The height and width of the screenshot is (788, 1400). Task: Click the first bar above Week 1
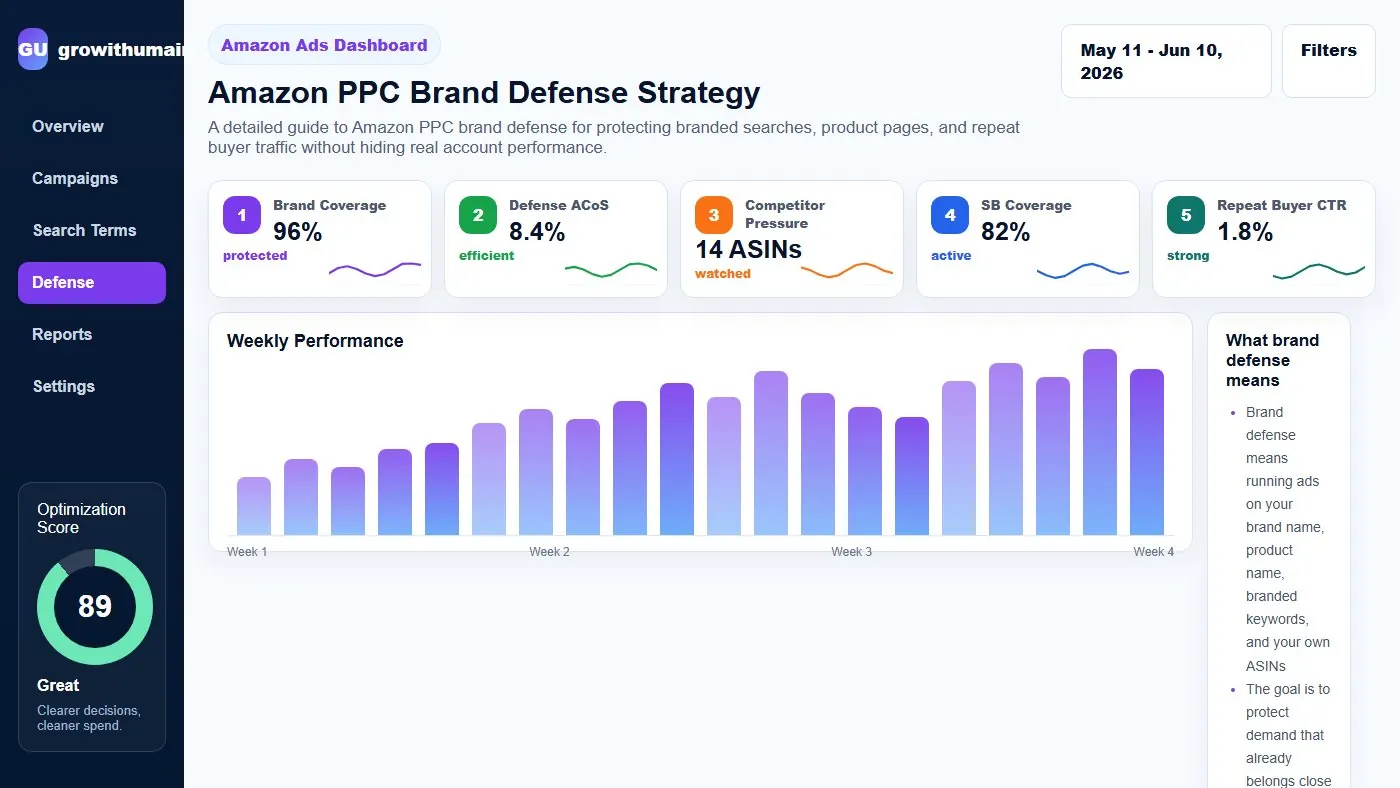point(254,506)
